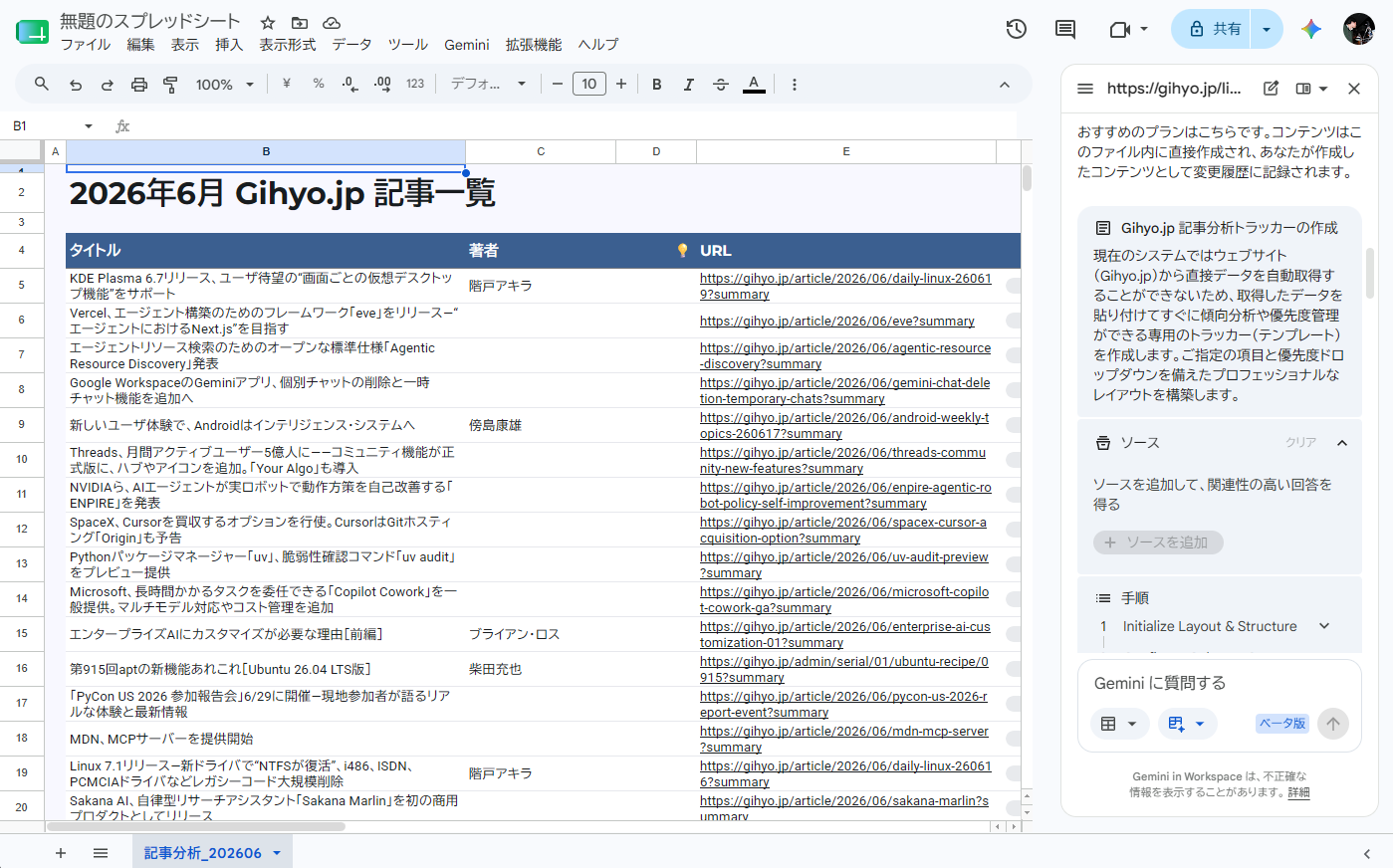The image size is (1393, 868).
Task: Open more toolbar options menu
Action: (794, 85)
